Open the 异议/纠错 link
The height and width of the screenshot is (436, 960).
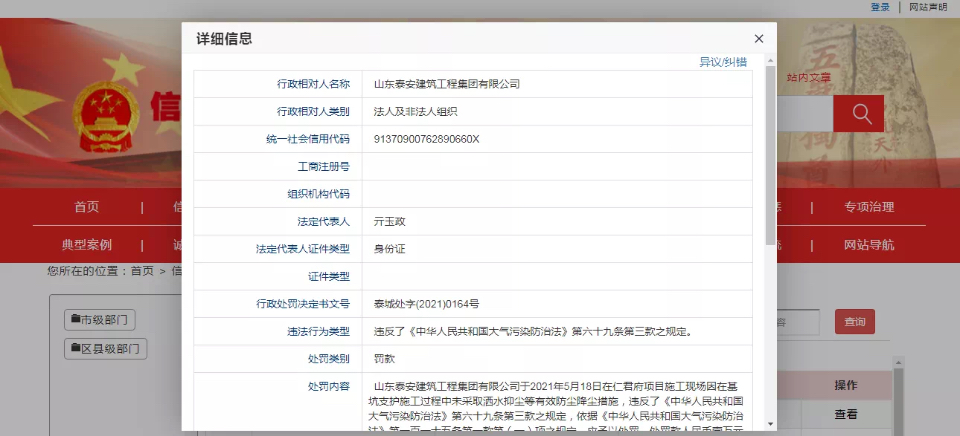click(x=723, y=62)
